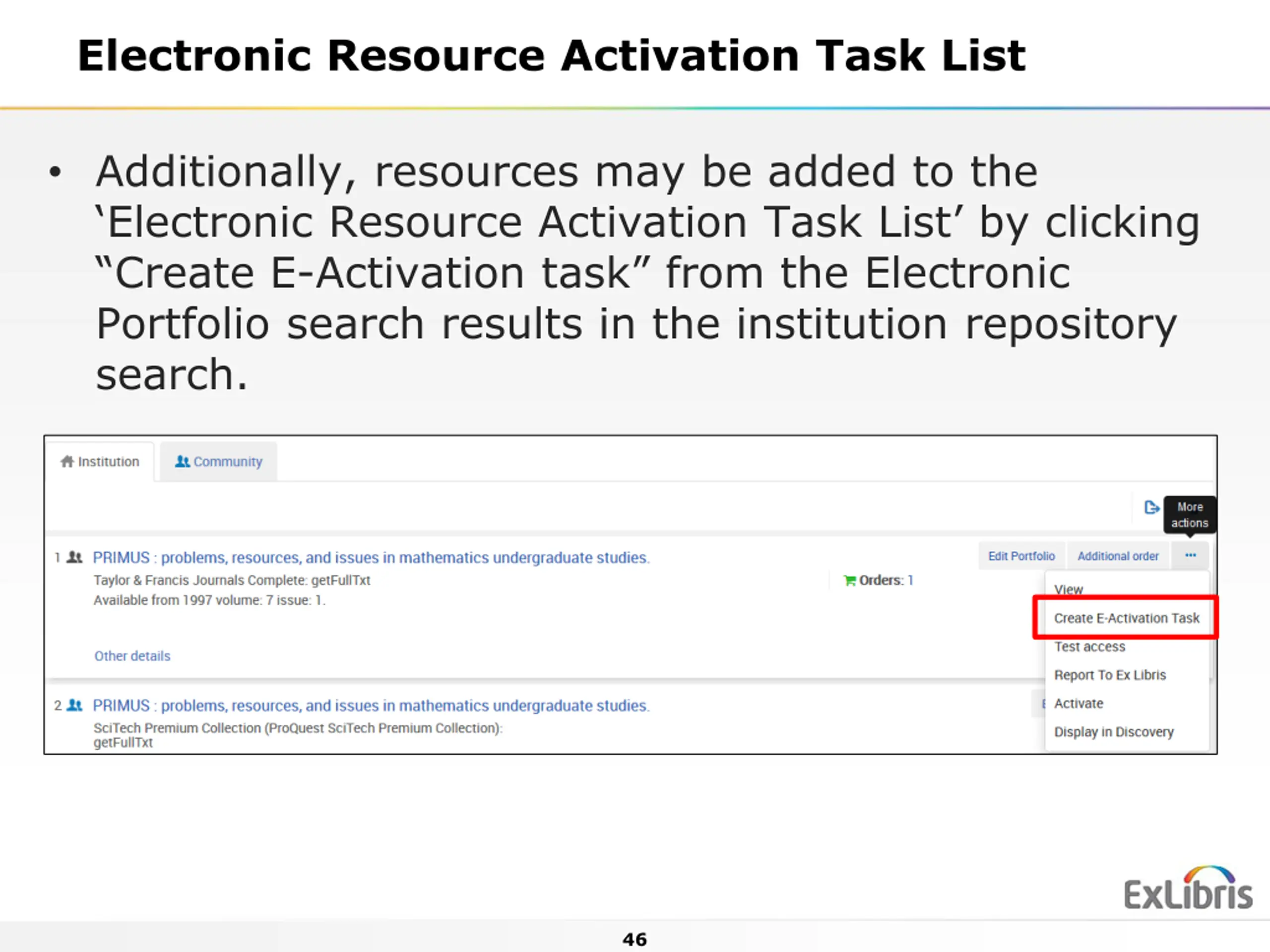Switch to the Community tab
Screen dimensions: 1270x952
(218, 462)
